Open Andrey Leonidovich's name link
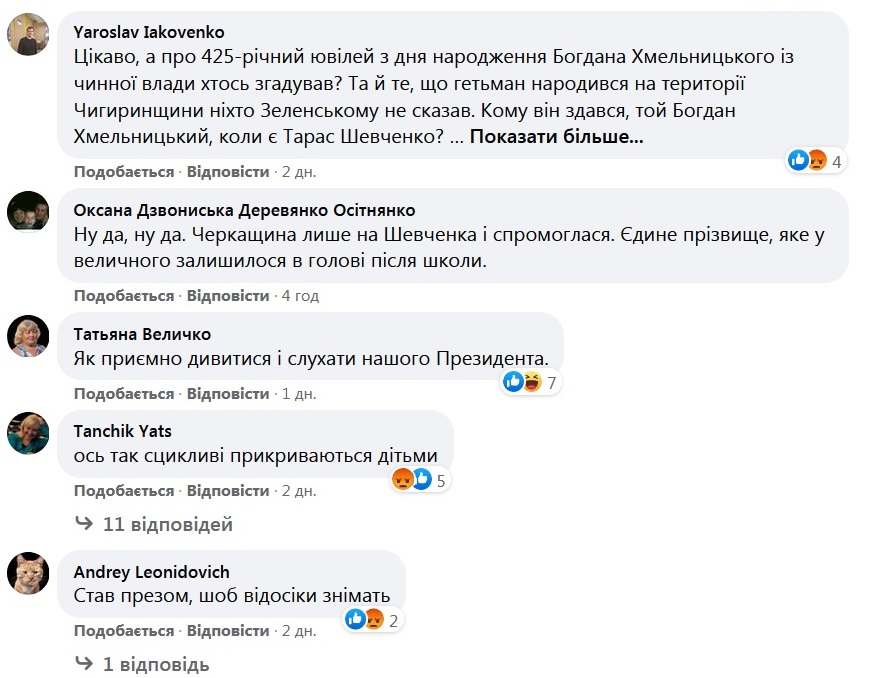Viewport: 870px width, 678px height. pos(152,571)
